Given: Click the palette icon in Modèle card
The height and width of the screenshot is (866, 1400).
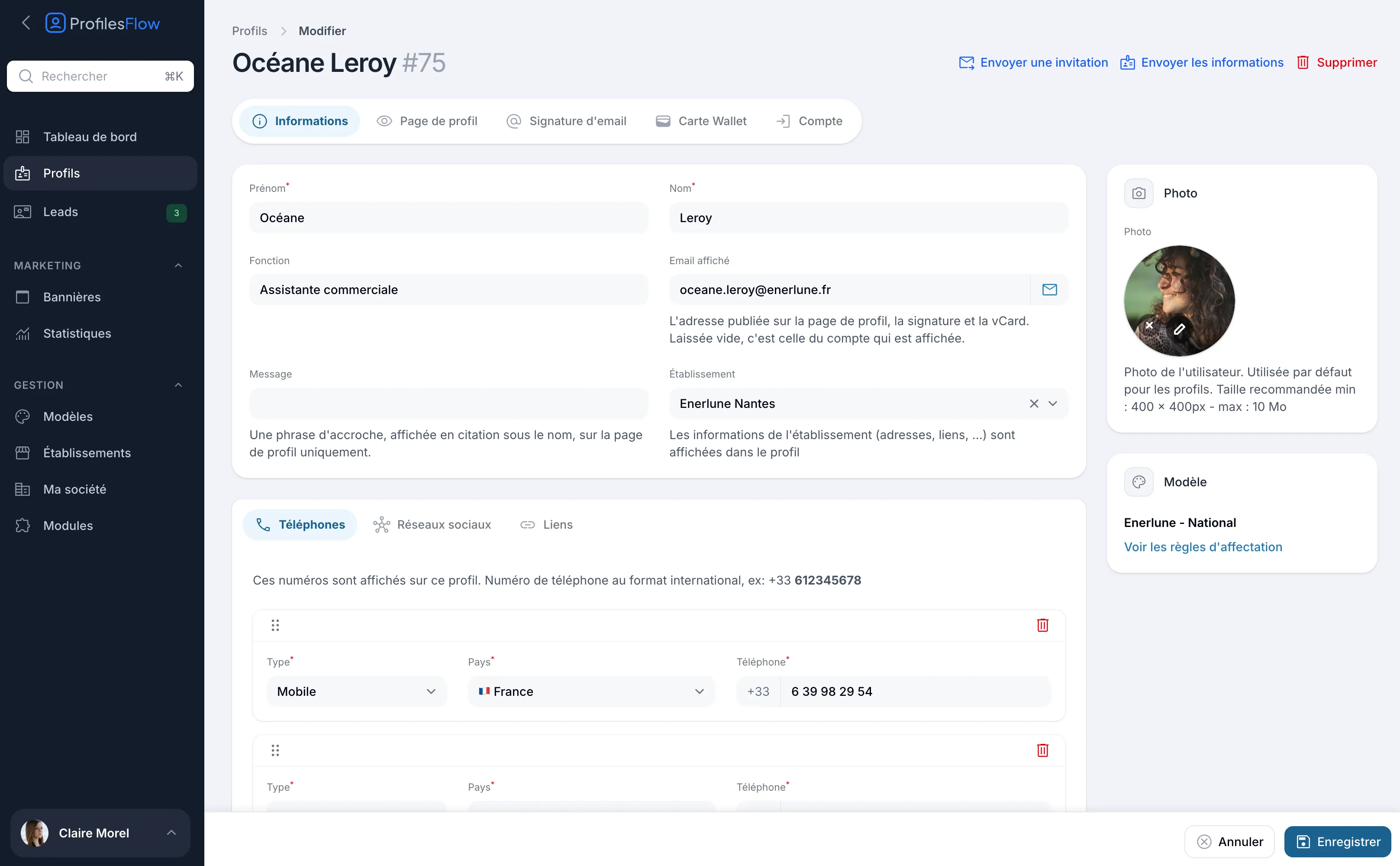Looking at the screenshot, I should (x=1139, y=481).
